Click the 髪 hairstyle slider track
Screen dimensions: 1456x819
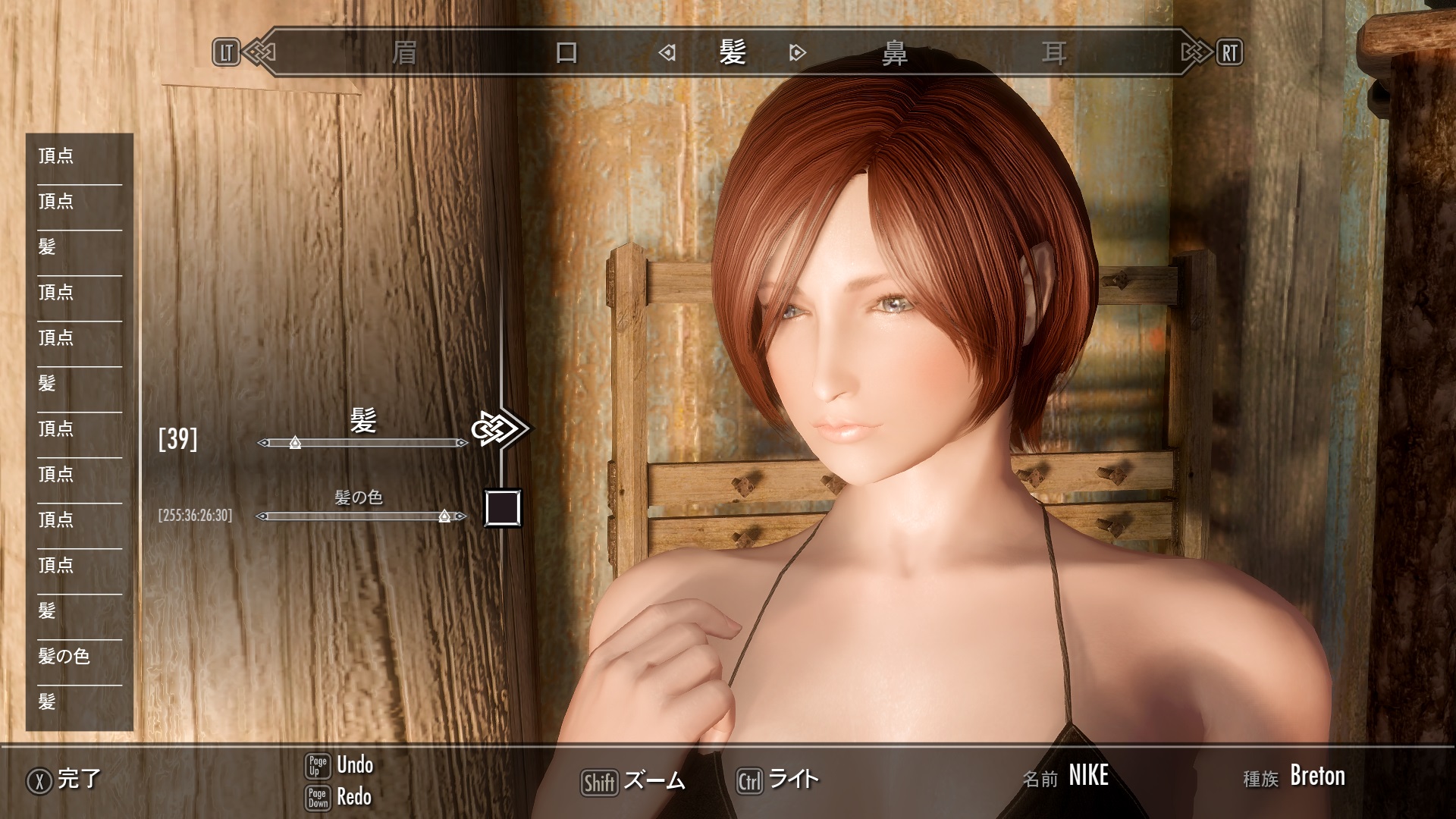pyautogui.click(x=362, y=443)
